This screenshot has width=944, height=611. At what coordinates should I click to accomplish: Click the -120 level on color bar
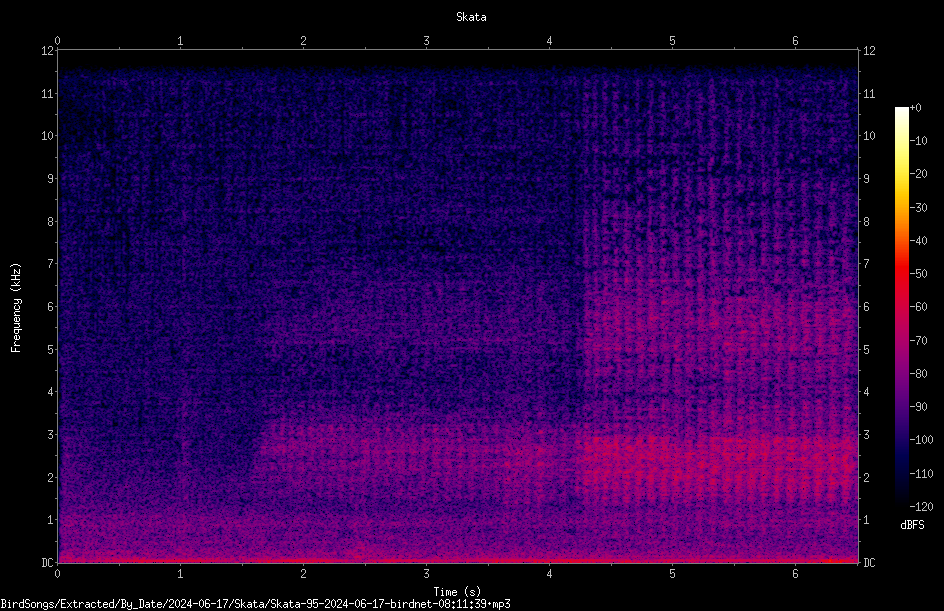pyautogui.click(x=921, y=506)
